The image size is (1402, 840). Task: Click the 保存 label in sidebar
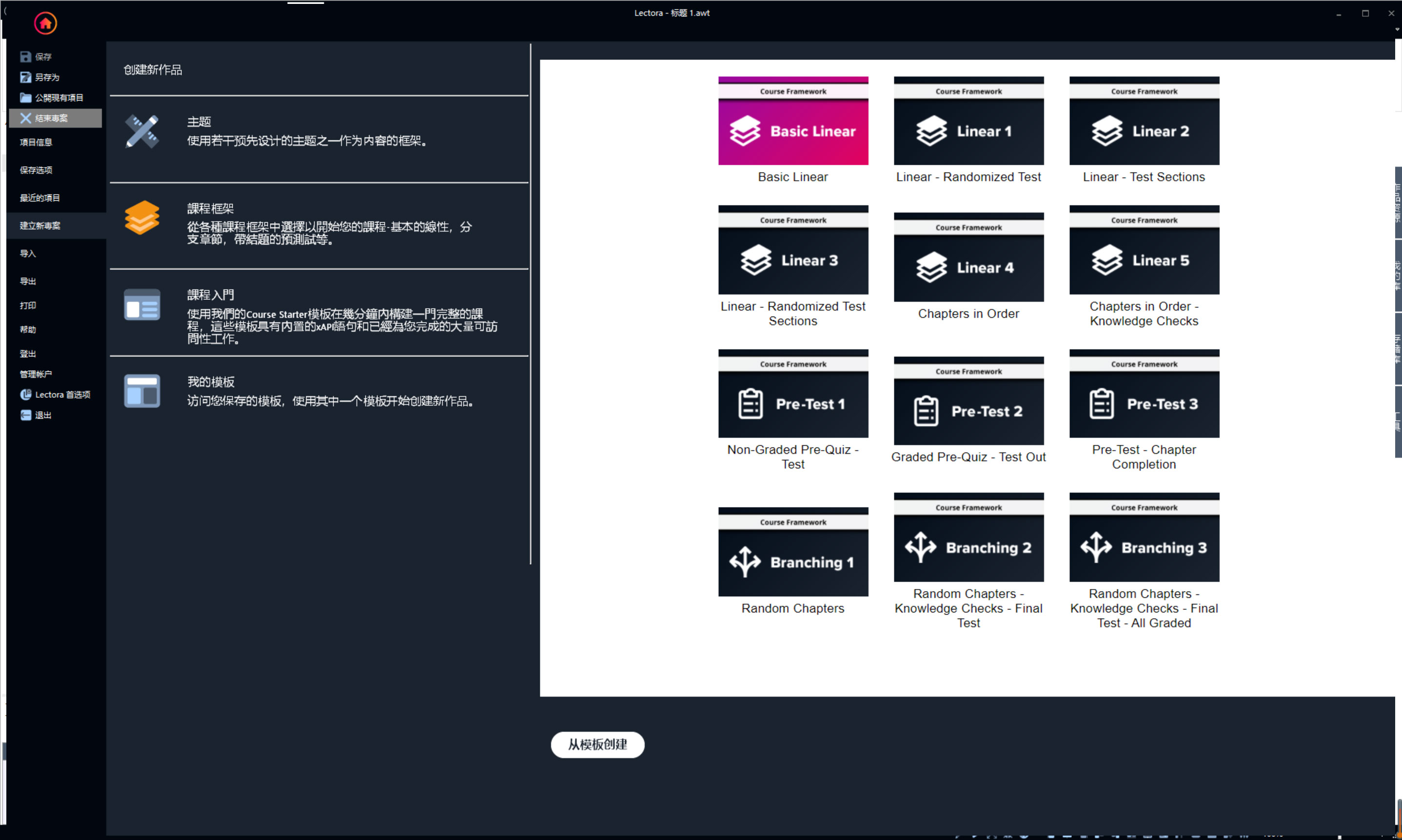point(43,57)
